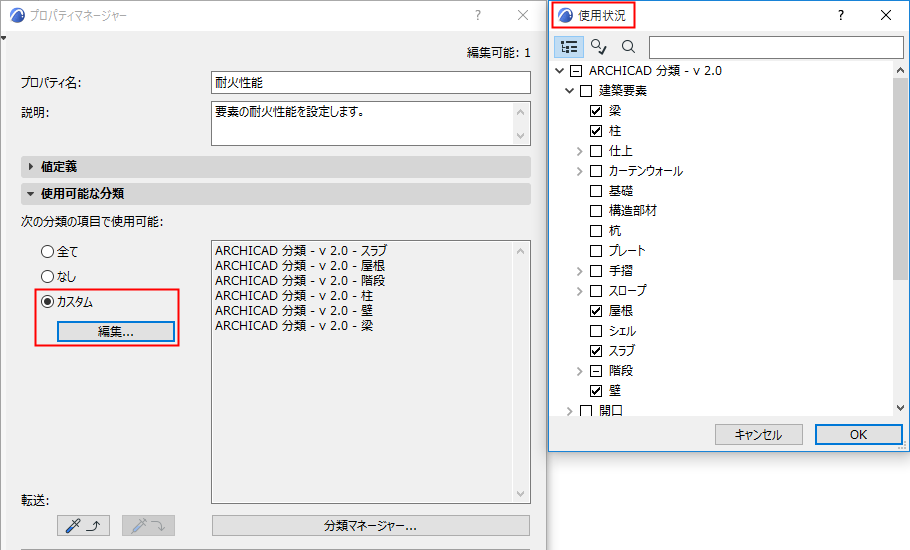This screenshot has width=910, height=550.
Task: Check the 手摺 checkbox
Action: [x=596, y=271]
